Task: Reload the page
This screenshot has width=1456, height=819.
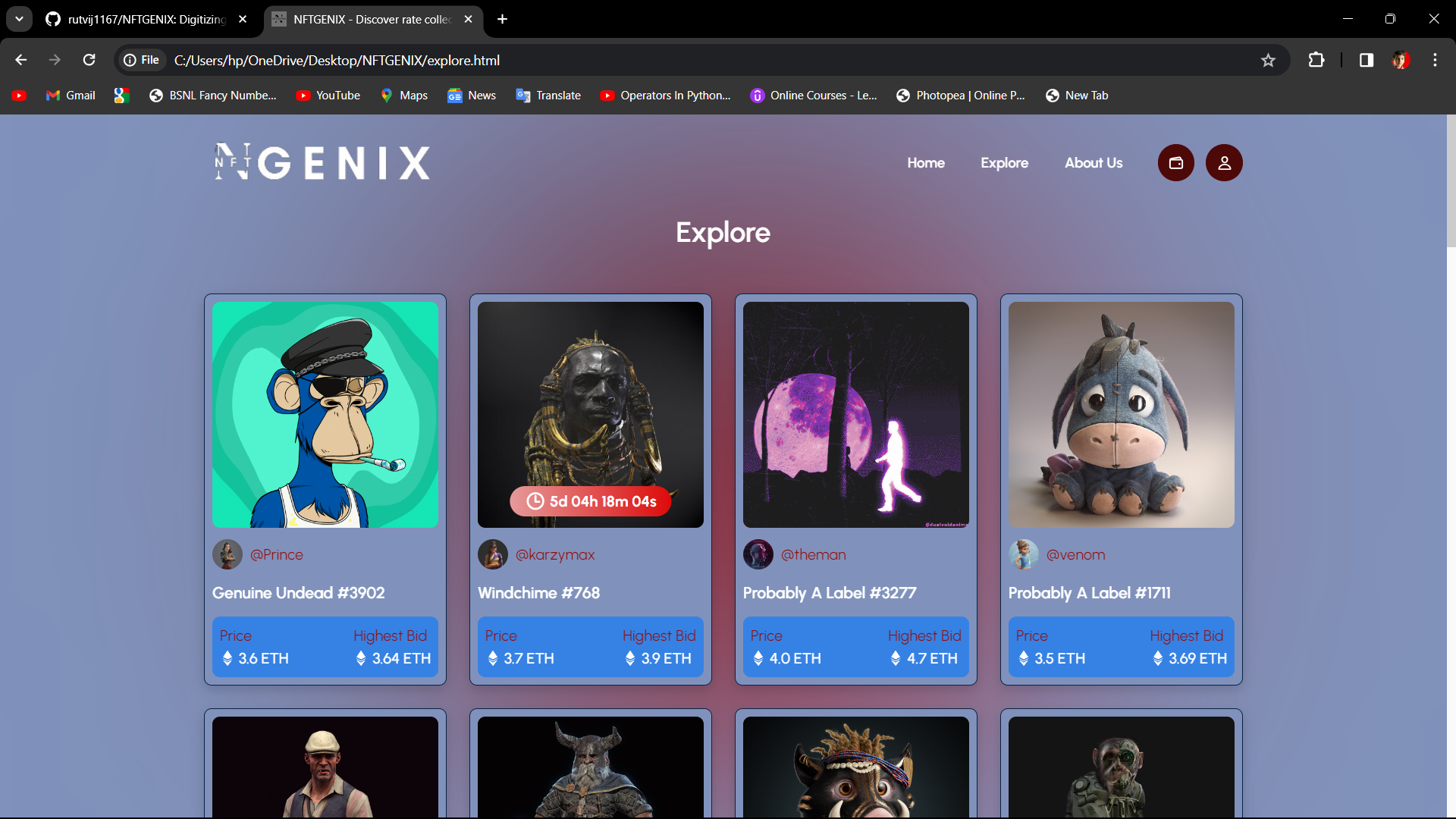Action: pos(89,60)
